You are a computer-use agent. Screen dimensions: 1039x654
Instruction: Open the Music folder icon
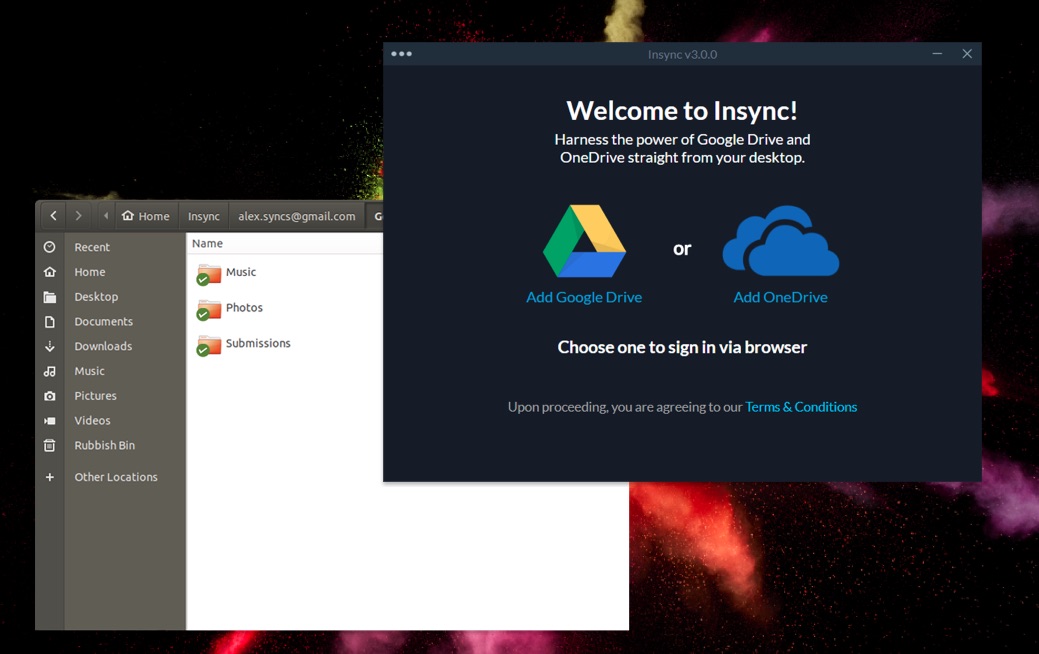click(x=209, y=273)
